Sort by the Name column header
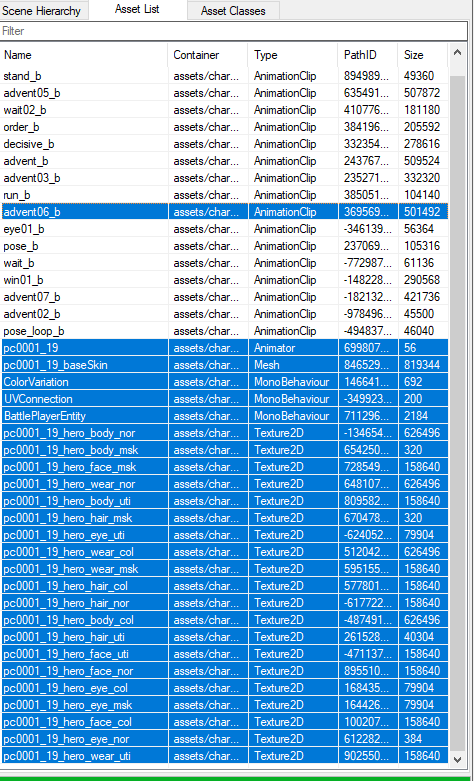The width and height of the screenshot is (474, 781). coord(84,55)
